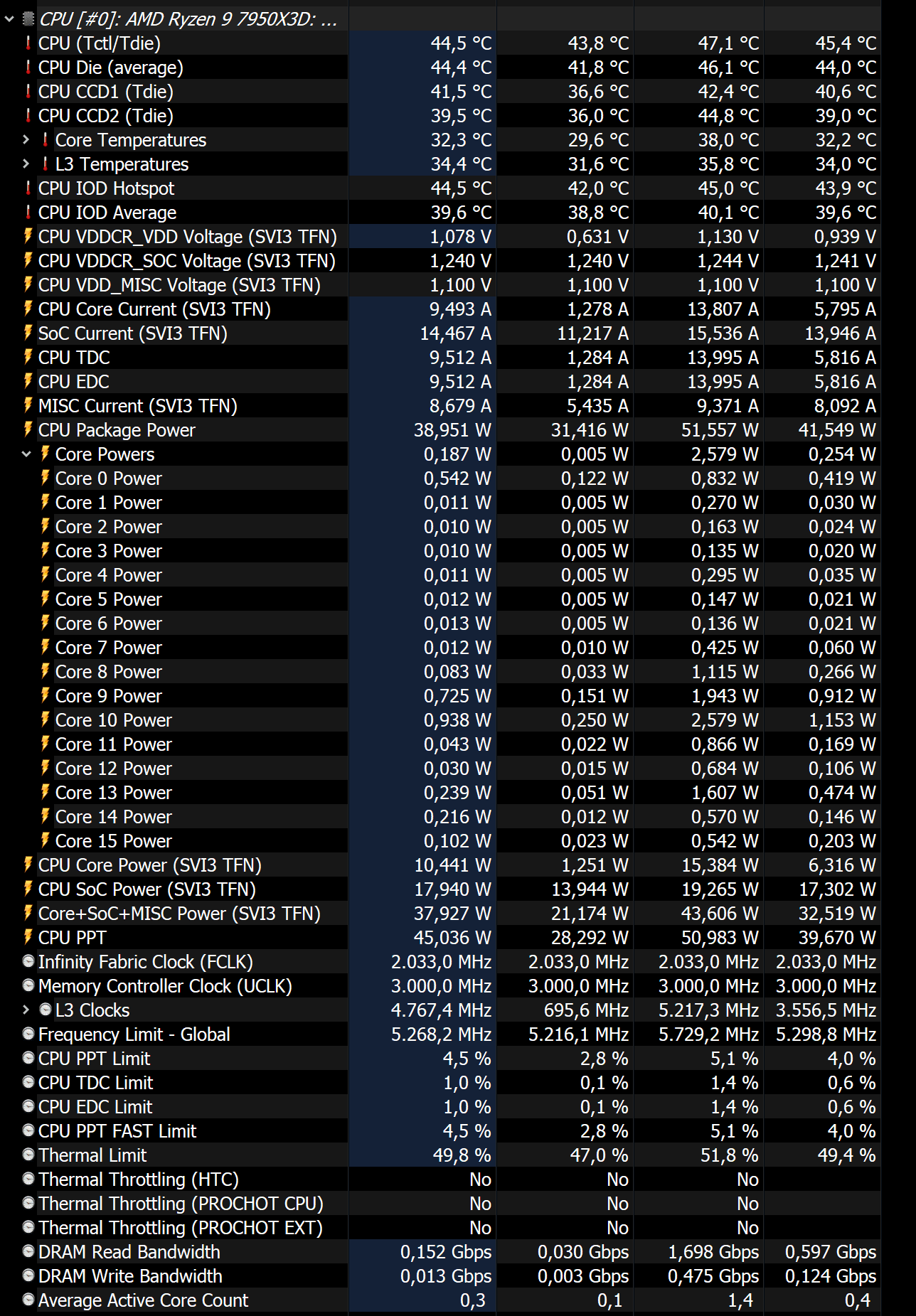Click clock icon beside Memory Controller Clock
916x1316 pixels.
(28, 985)
